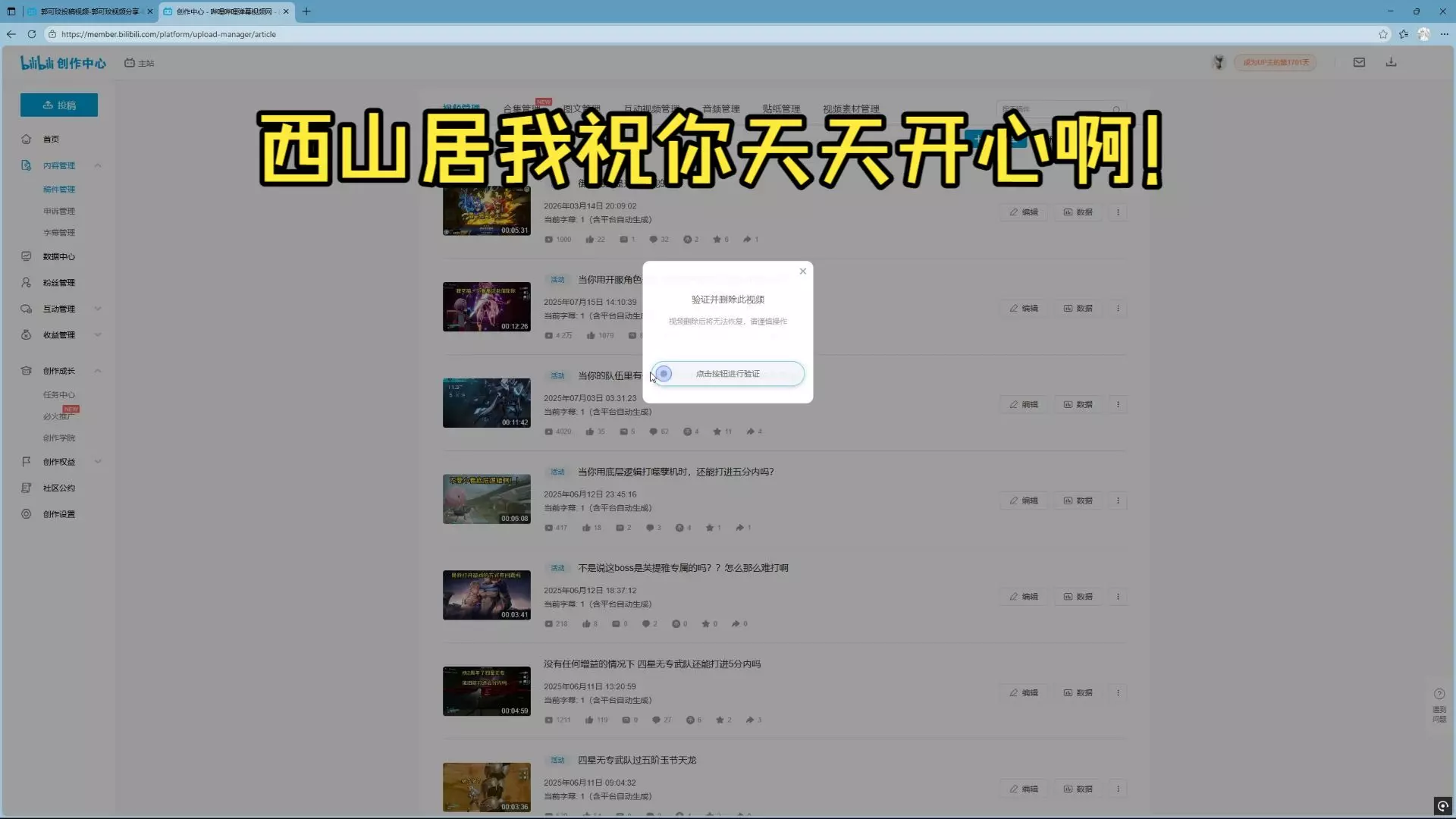The height and width of the screenshot is (819, 1456).
Task: Open 数据 for the 00:06:08 video
Action: (x=1078, y=501)
